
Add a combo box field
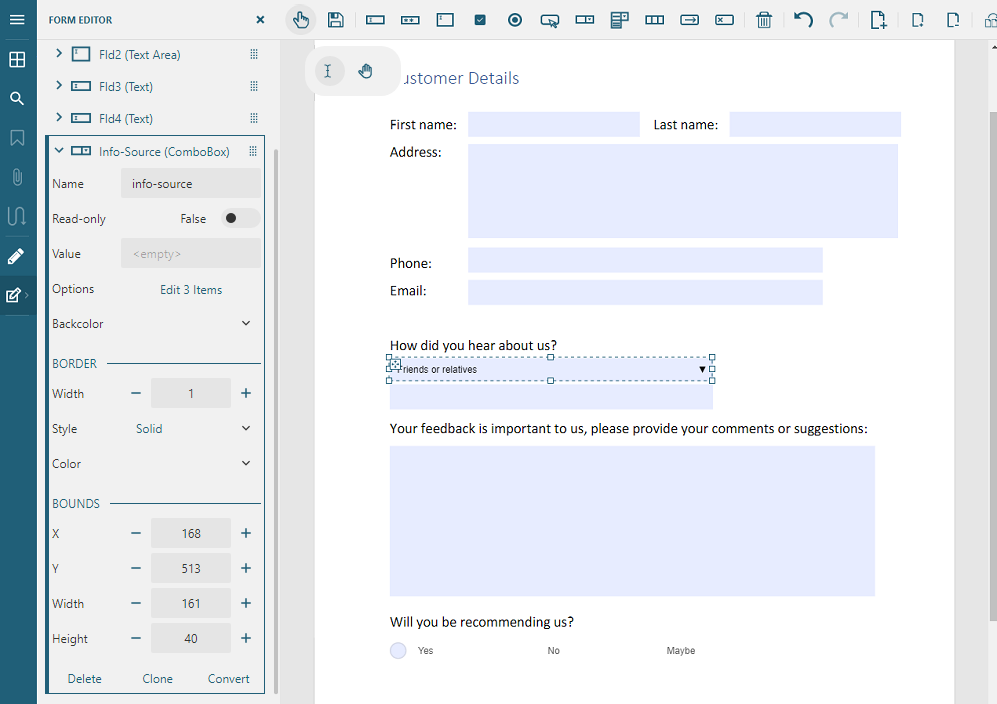(585, 20)
